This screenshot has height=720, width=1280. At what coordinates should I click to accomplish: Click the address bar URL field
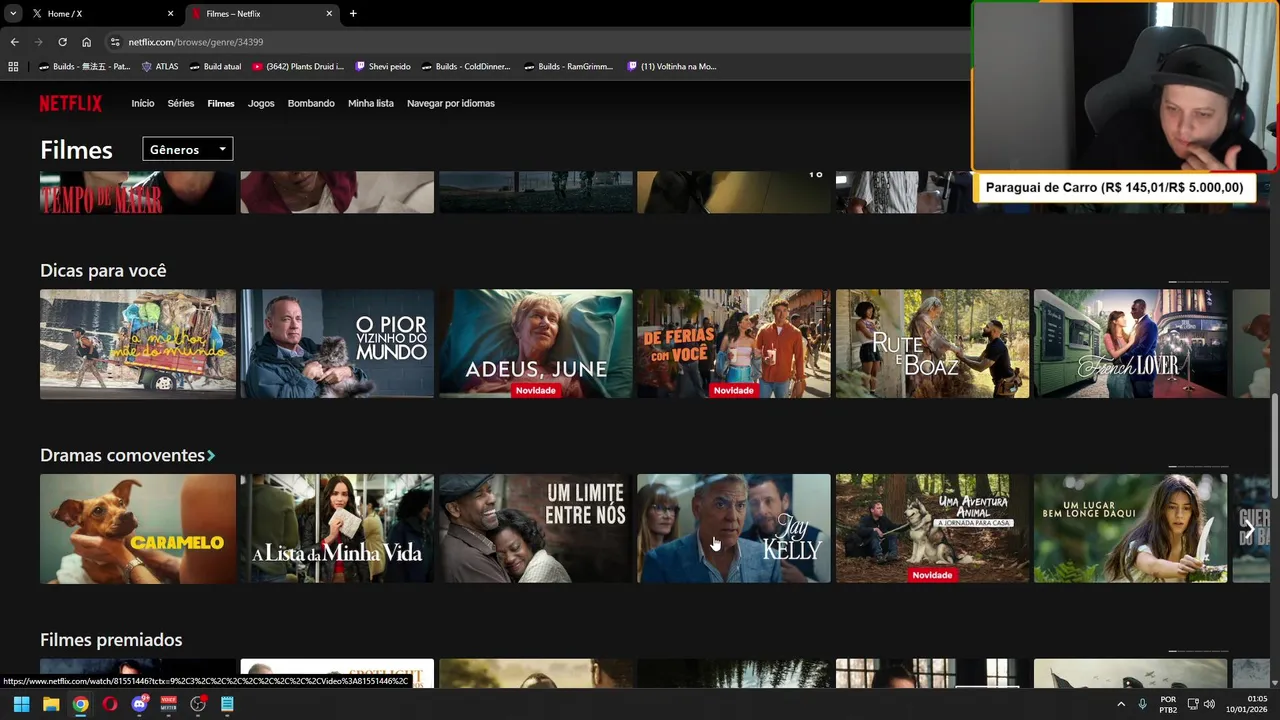[x=540, y=42]
